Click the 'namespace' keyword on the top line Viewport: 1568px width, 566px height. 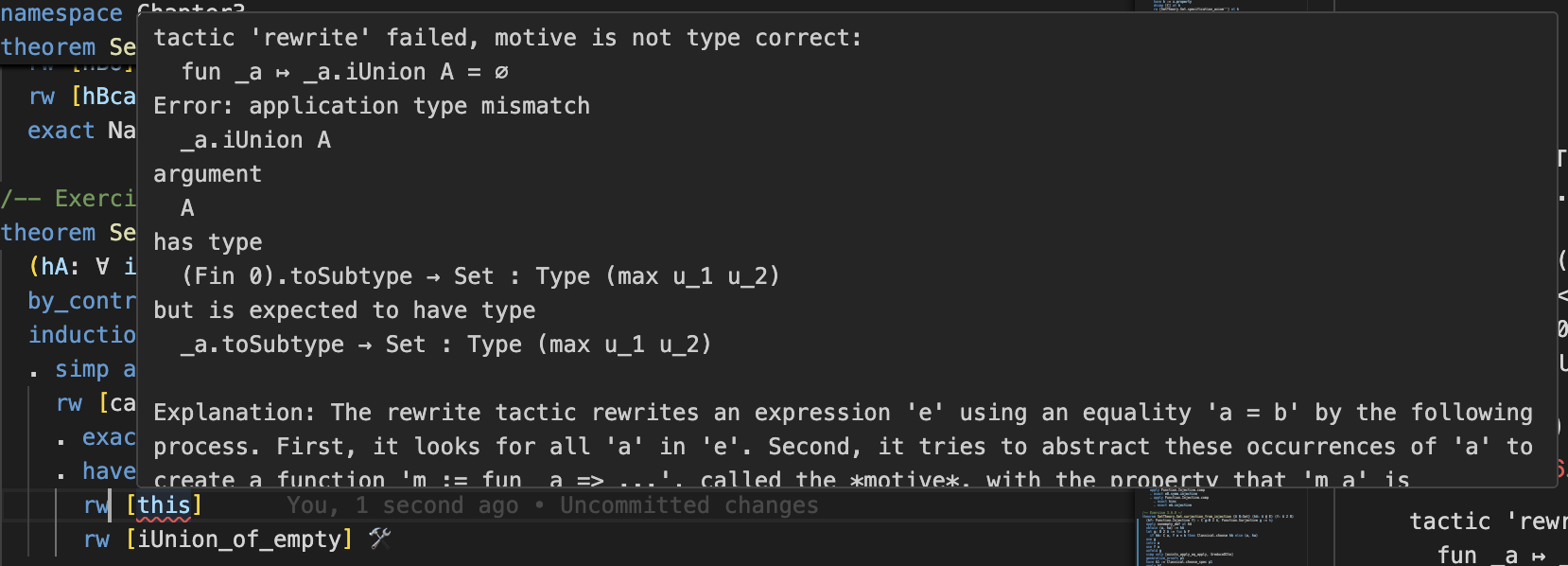pyautogui.click(x=61, y=13)
